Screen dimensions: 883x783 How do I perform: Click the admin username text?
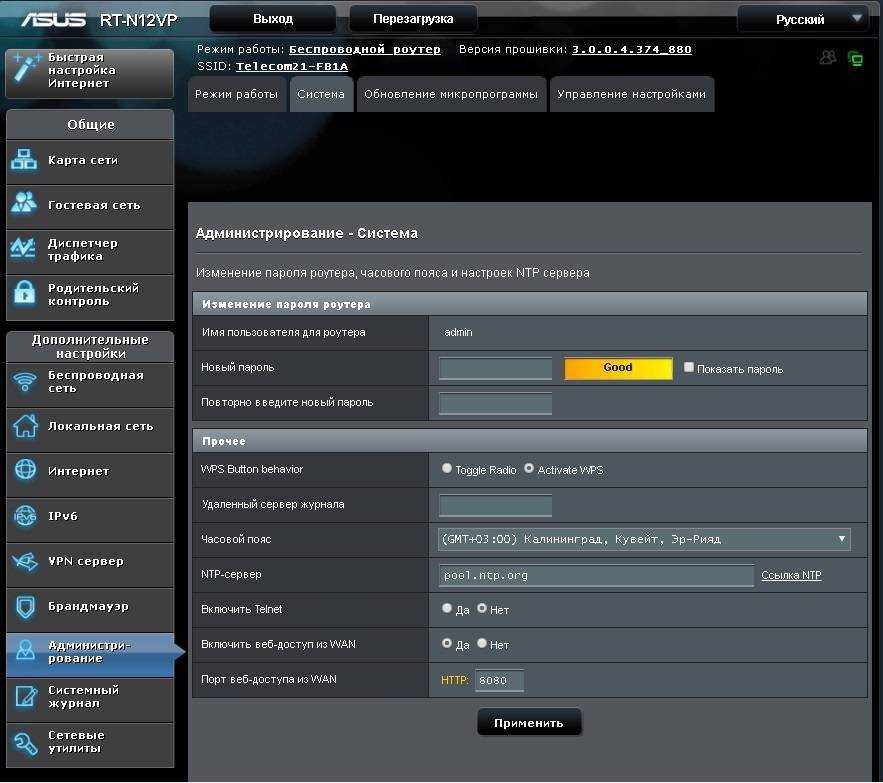click(458, 332)
